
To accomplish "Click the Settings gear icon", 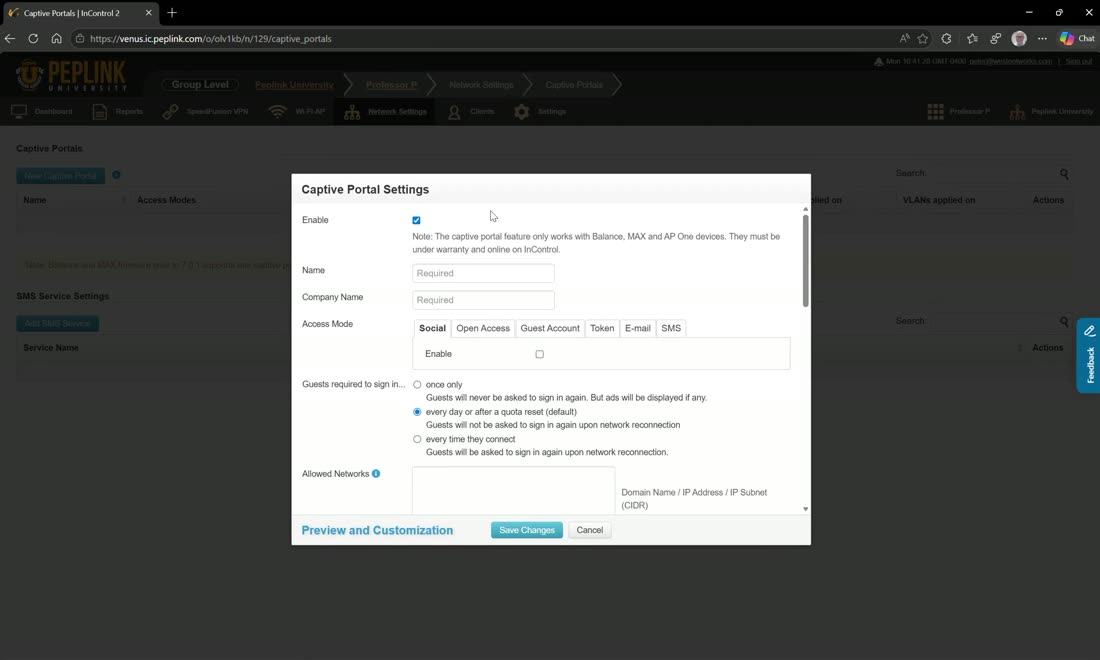I will [x=521, y=112].
